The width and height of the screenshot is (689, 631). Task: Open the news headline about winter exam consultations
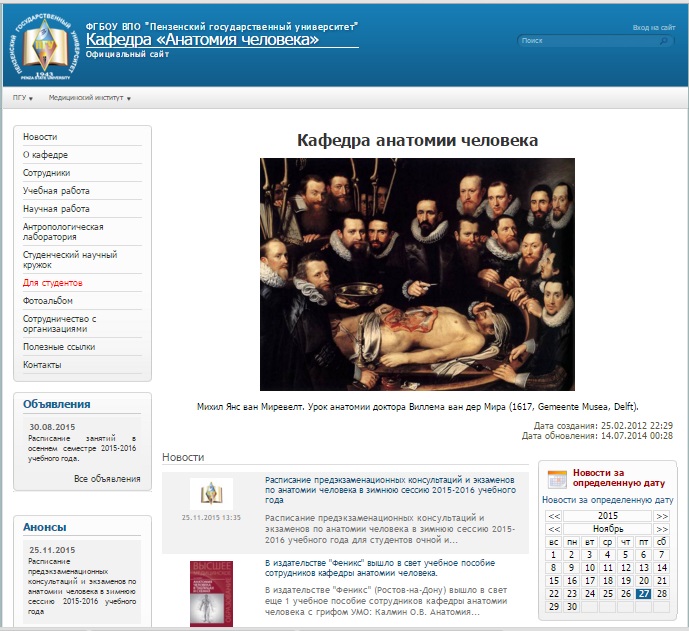coord(390,490)
